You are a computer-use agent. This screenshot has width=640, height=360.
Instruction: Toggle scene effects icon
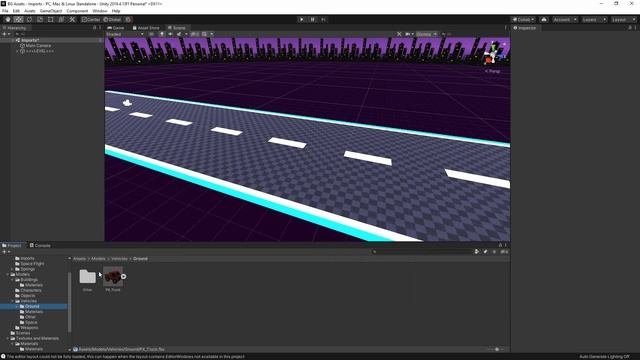click(179, 34)
